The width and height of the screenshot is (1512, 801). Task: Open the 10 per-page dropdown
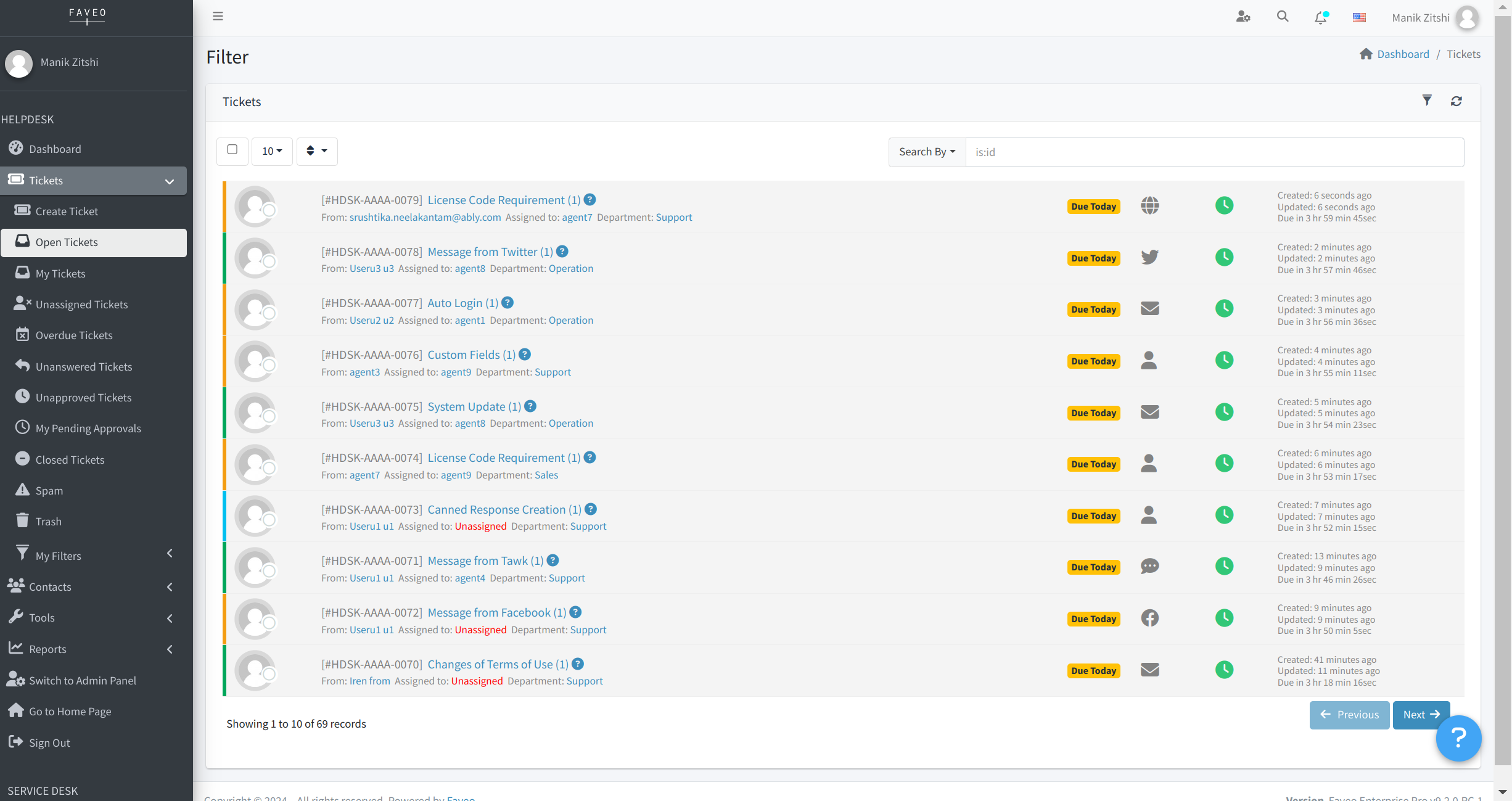pos(272,151)
